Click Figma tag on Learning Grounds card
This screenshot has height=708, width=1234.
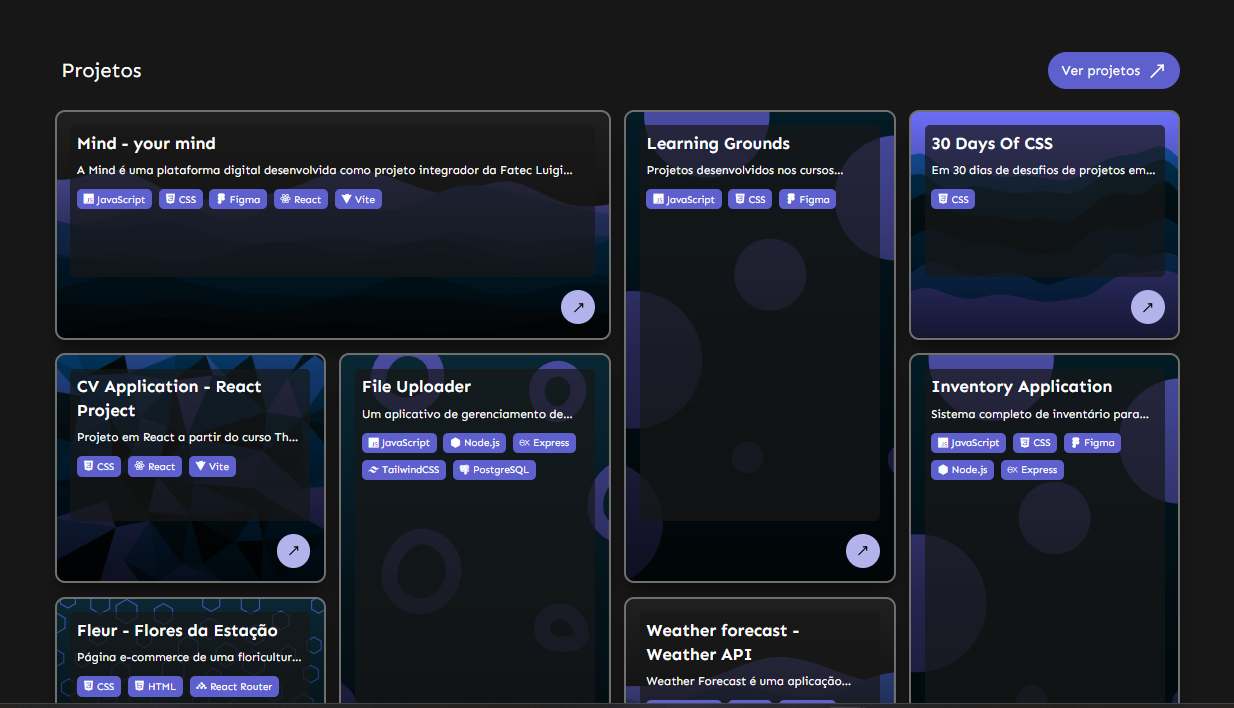[807, 199]
